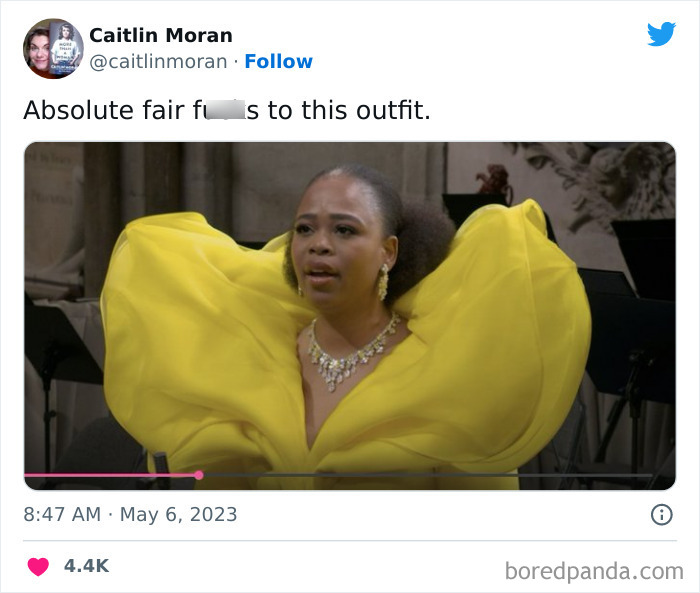The width and height of the screenshot is (700, 593).
Task: Click the Caitlin Moran display name
Action: click(x=161, y=35)
